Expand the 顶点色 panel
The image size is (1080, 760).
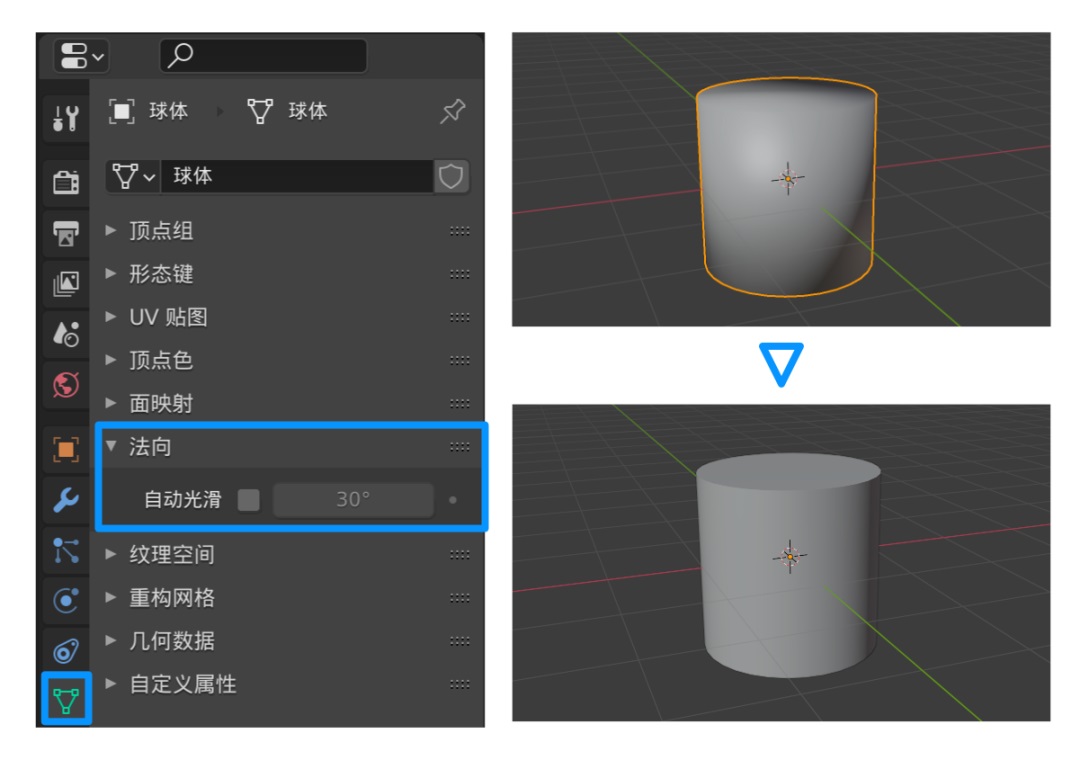pos(111,360)
